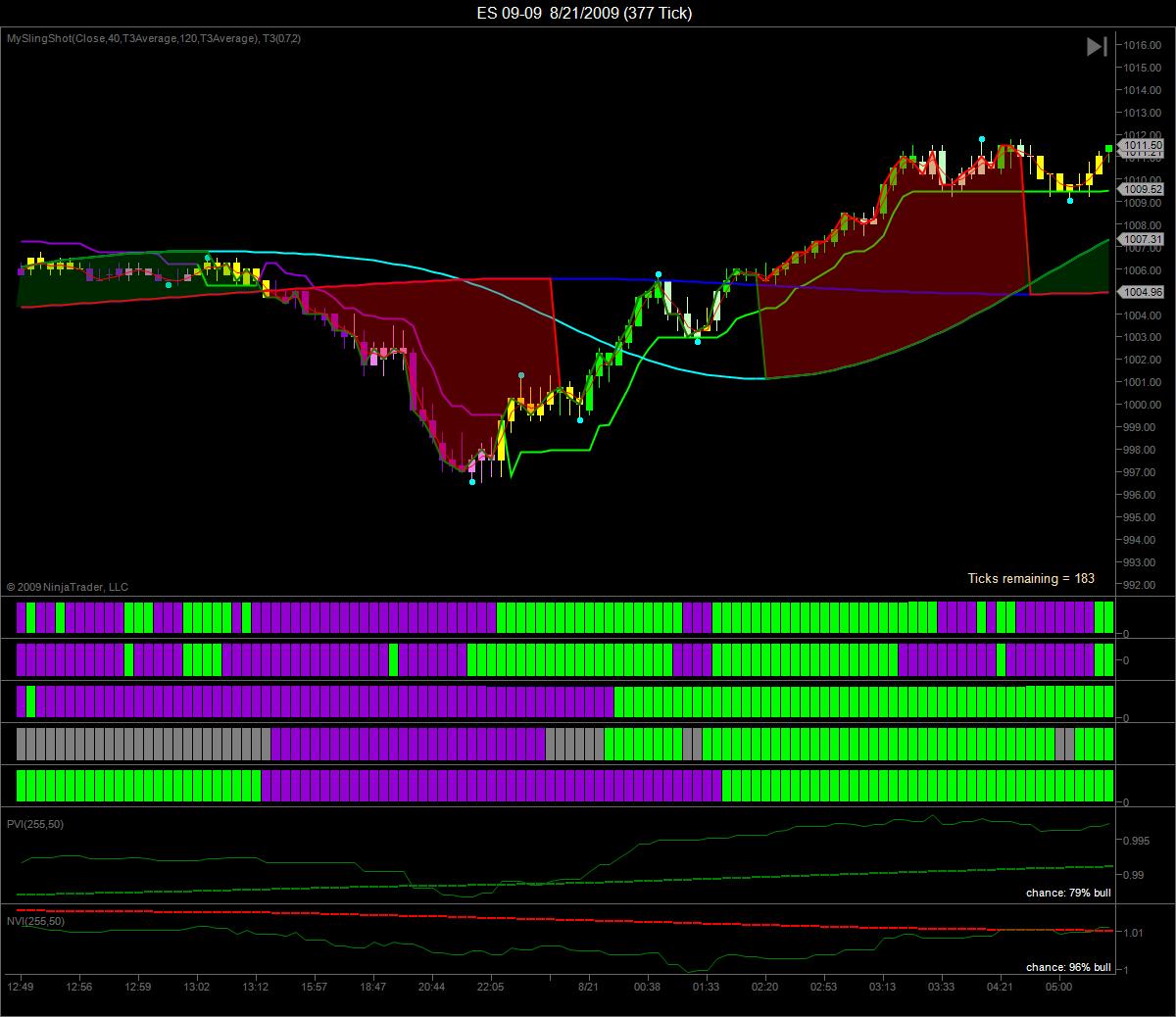Click the 15:57 time axis label

(x=315, y=987)
